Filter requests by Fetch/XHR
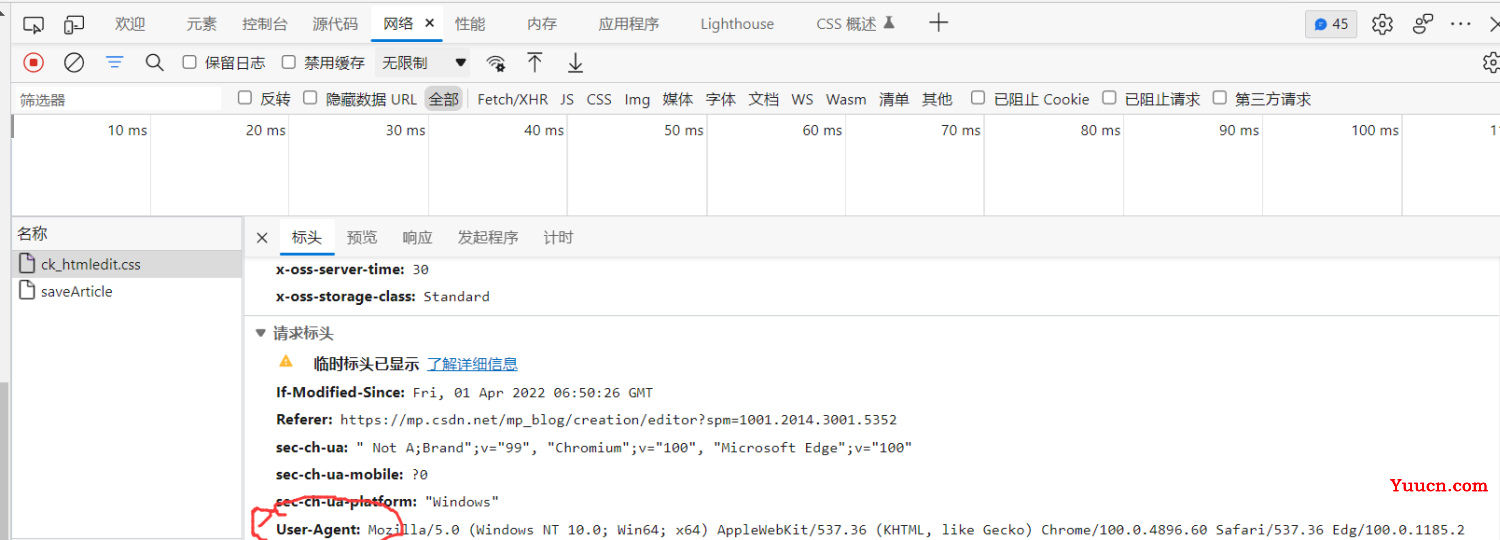Image resolution: width=1500 pixels, height=540 pixels. tap(513, 99)
